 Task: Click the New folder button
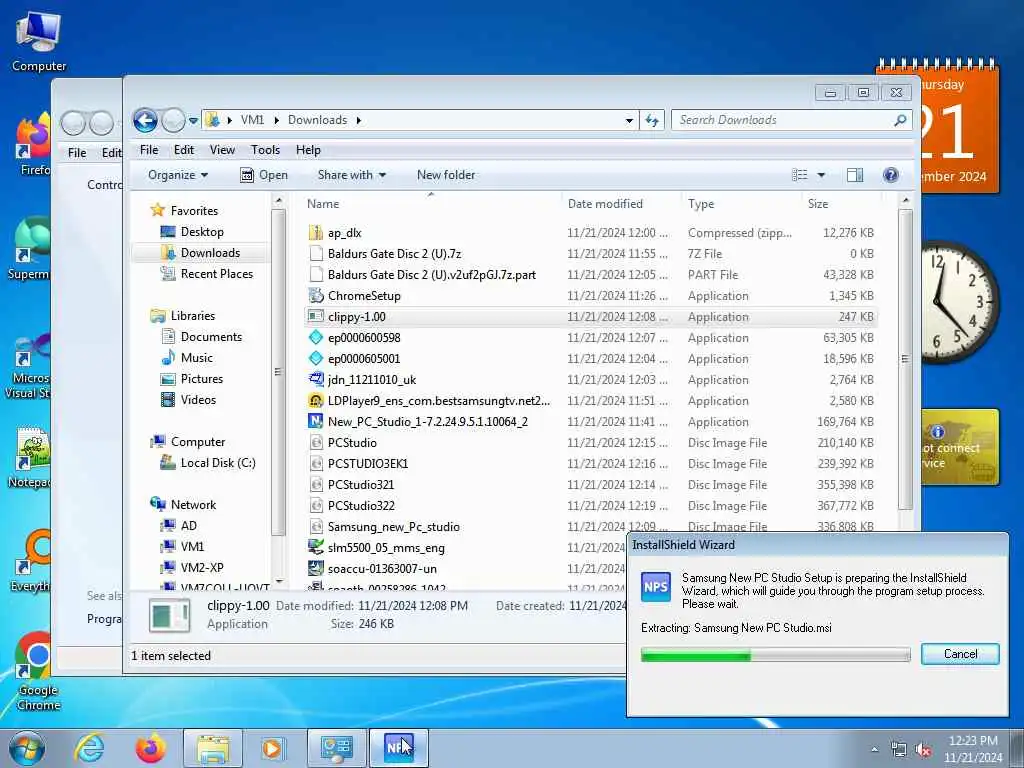tap(446, 175)
